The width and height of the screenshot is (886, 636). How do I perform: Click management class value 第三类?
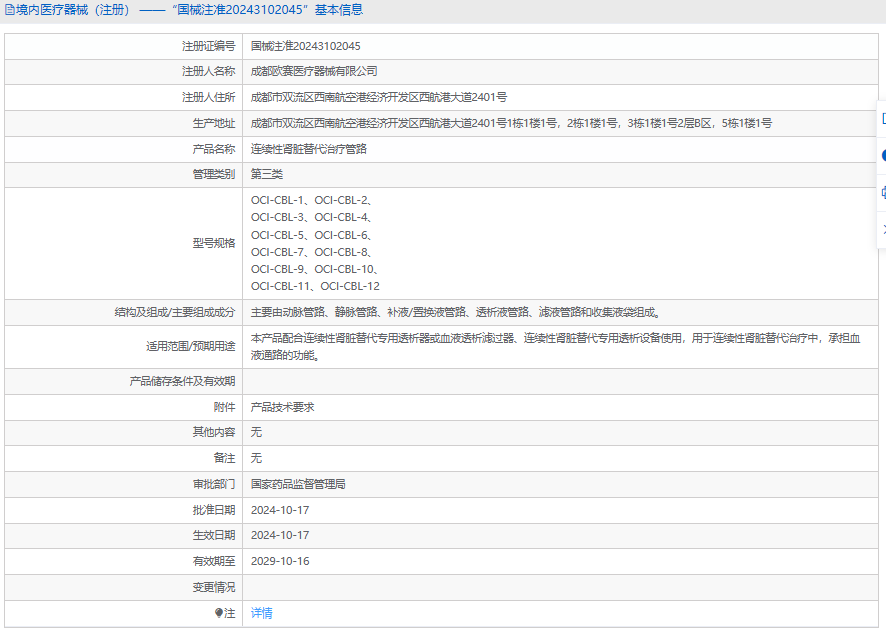click(x=267, y=174)
